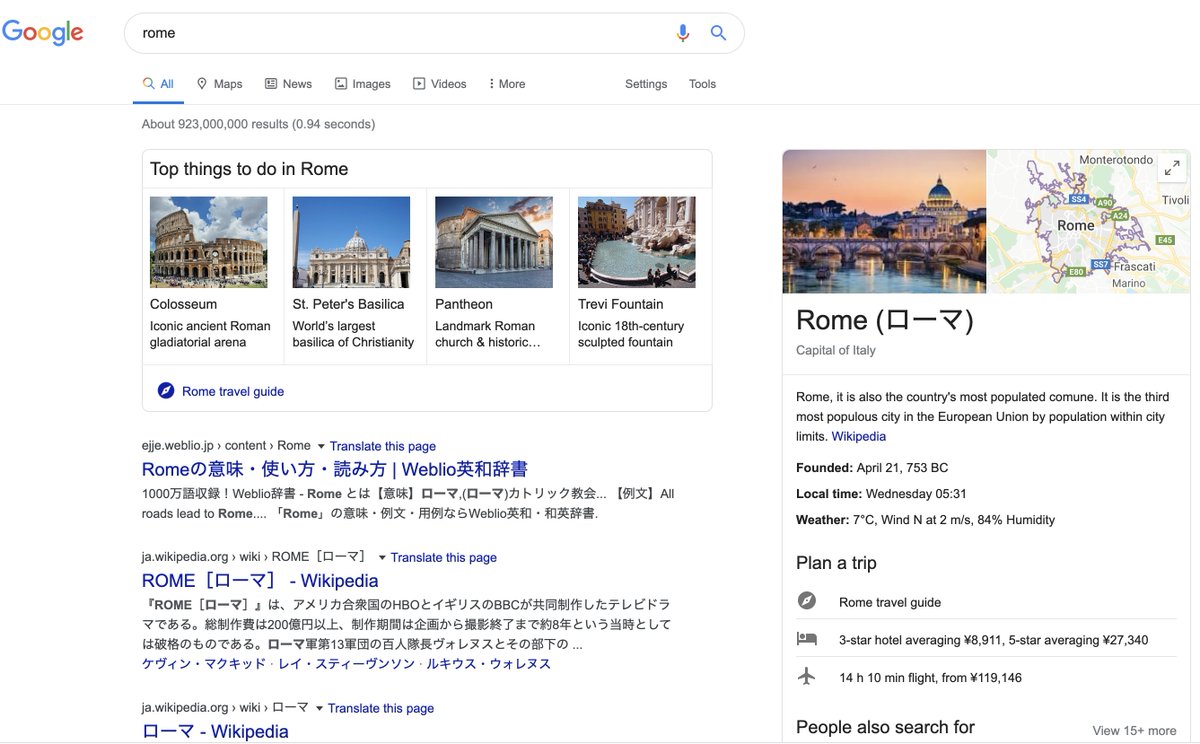Switch to the Videos tab
This screenshot has width=1200, height=744.
pos(440,84)
